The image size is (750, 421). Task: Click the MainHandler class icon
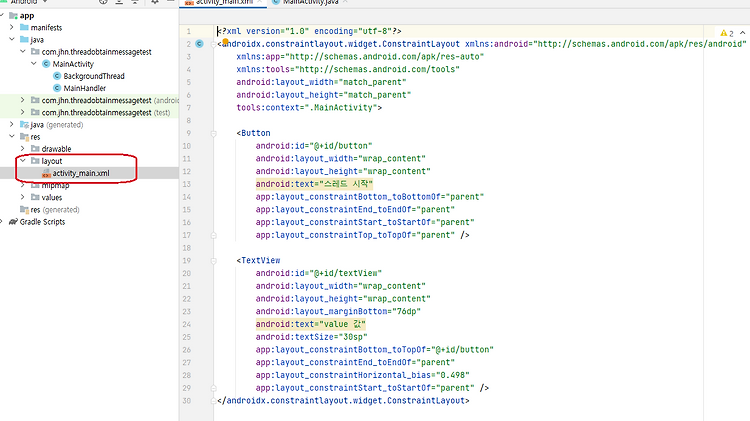coord(57,88)
